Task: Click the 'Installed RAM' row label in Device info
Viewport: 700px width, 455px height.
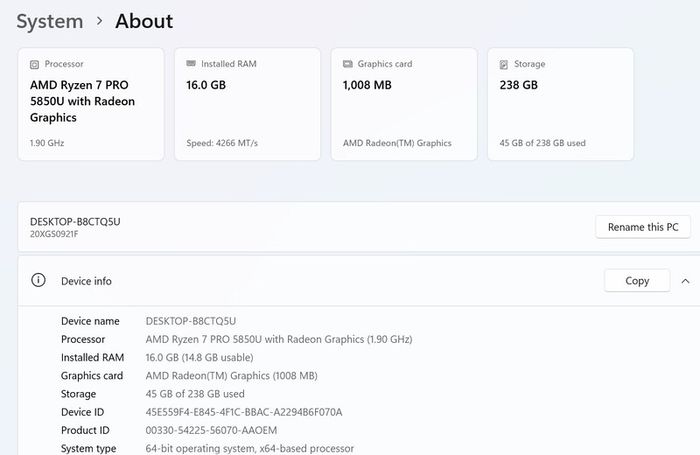Action: coord(92,358)
